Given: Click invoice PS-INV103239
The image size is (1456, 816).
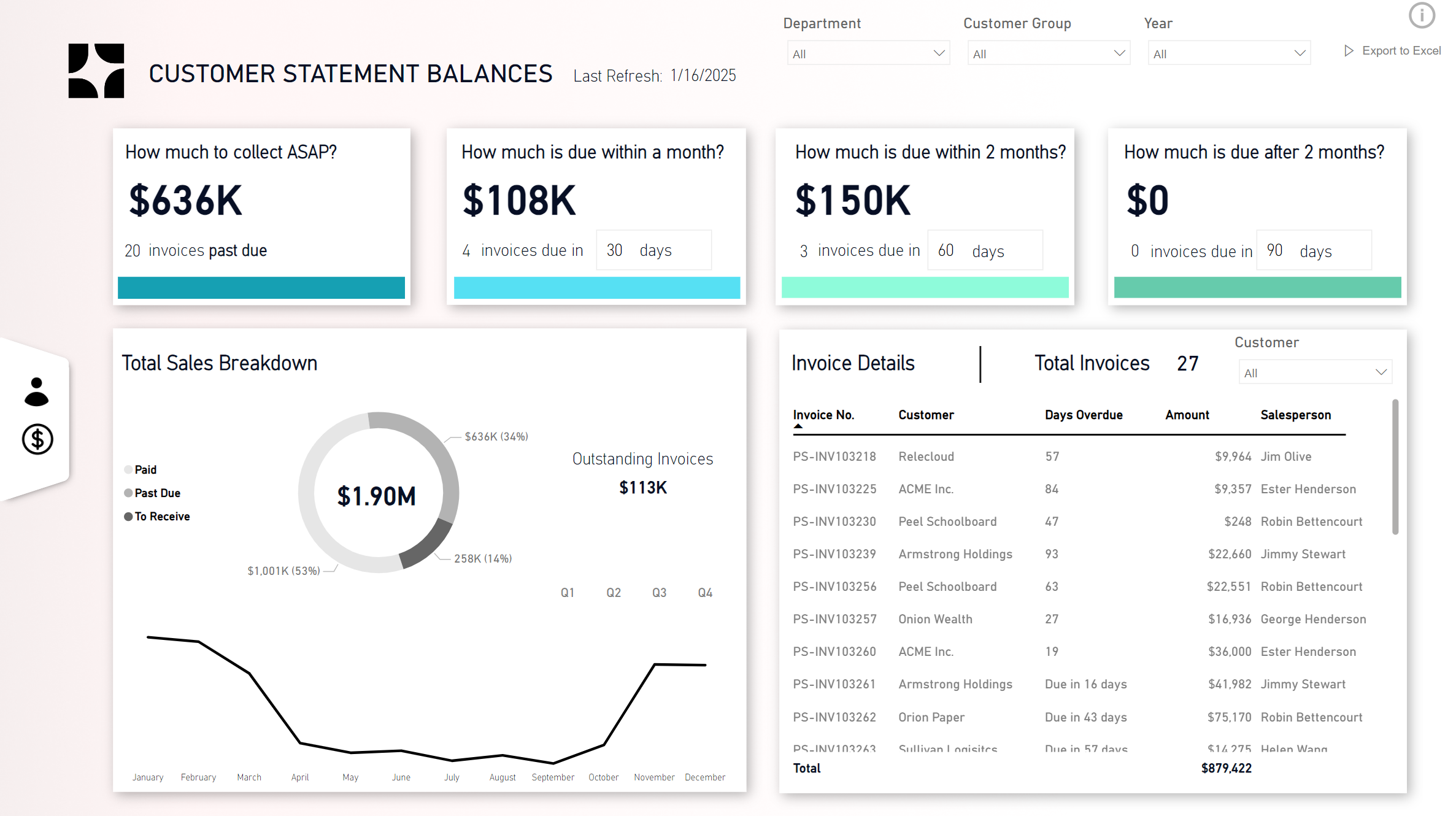Looking at the screenshot, I should (834, 554).
